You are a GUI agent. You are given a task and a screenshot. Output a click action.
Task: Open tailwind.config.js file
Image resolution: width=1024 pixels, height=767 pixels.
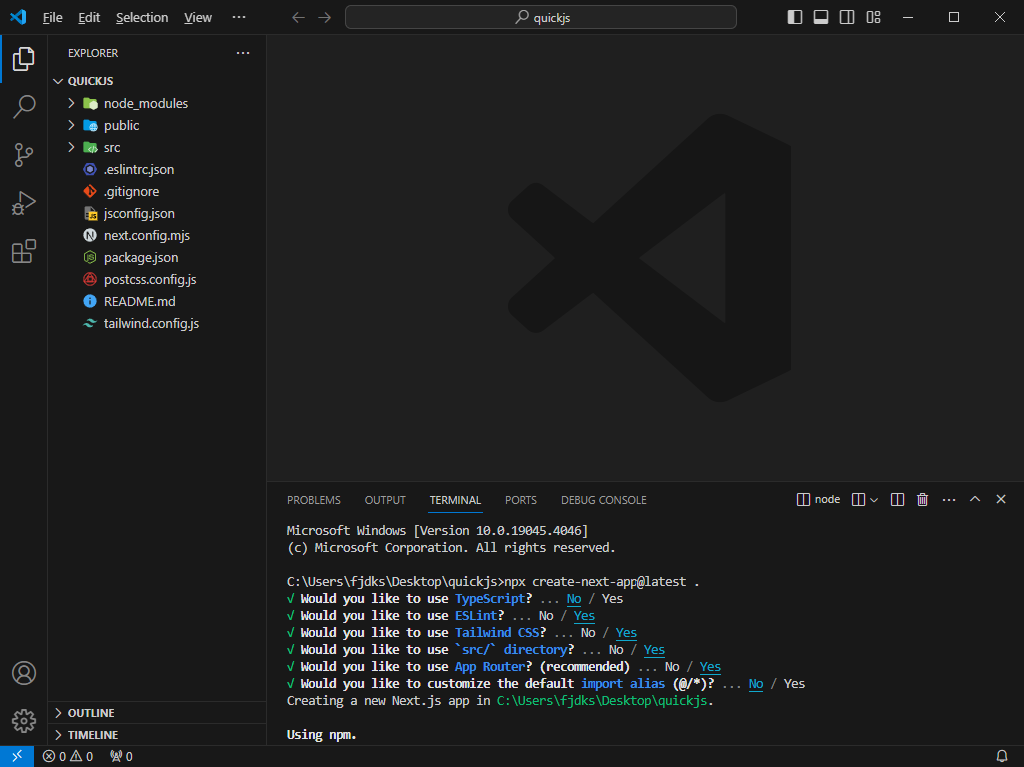(x=157, y=323)
